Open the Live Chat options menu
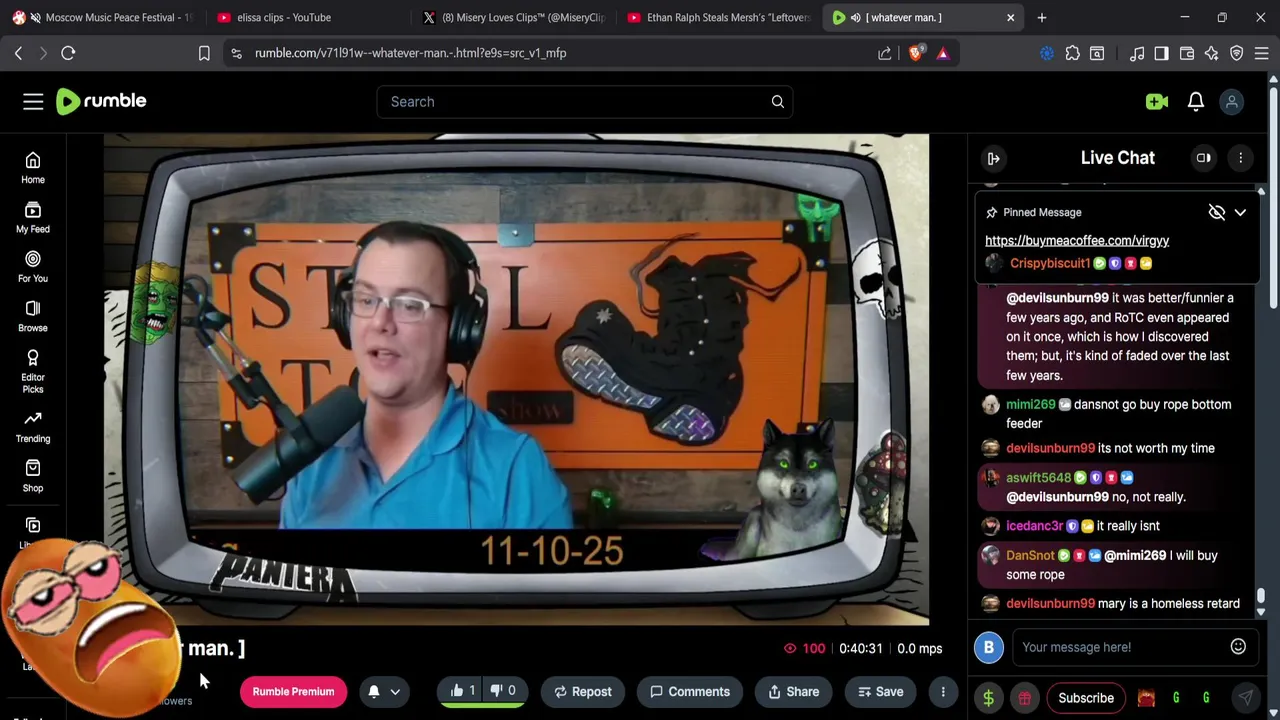Viewport: 1280px width, 720px height. (1240, 158)
